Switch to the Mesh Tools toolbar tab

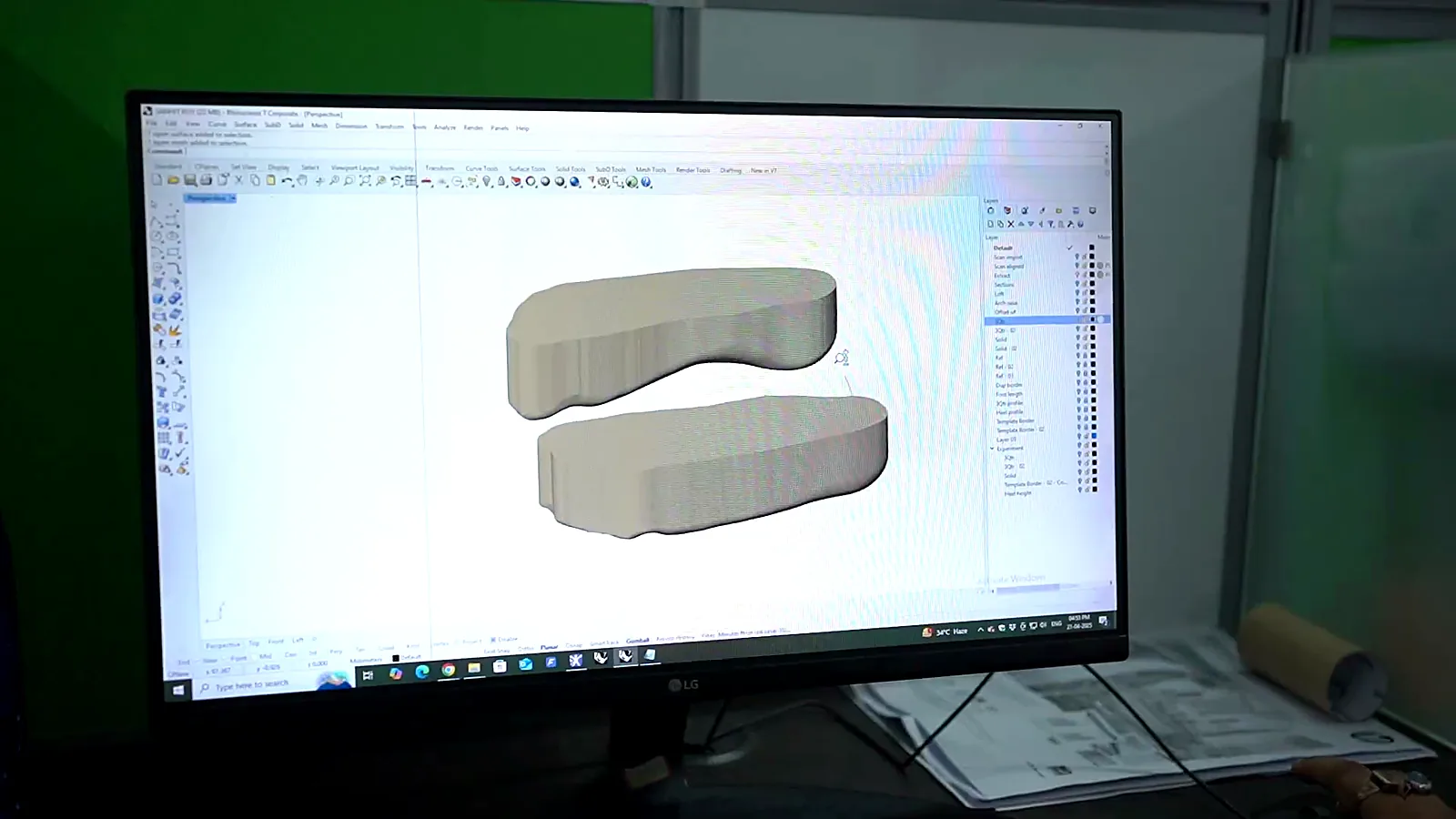point(651,169)
